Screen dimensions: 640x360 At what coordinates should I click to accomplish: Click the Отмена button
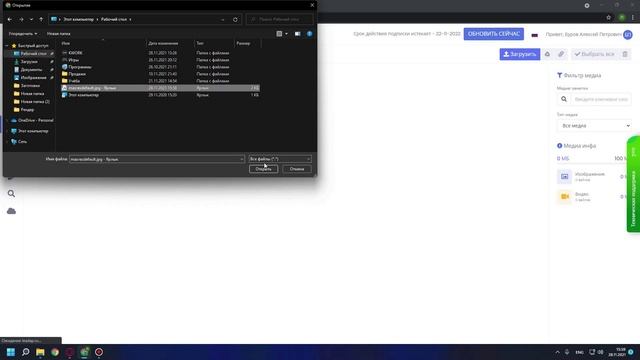[297, 169]
